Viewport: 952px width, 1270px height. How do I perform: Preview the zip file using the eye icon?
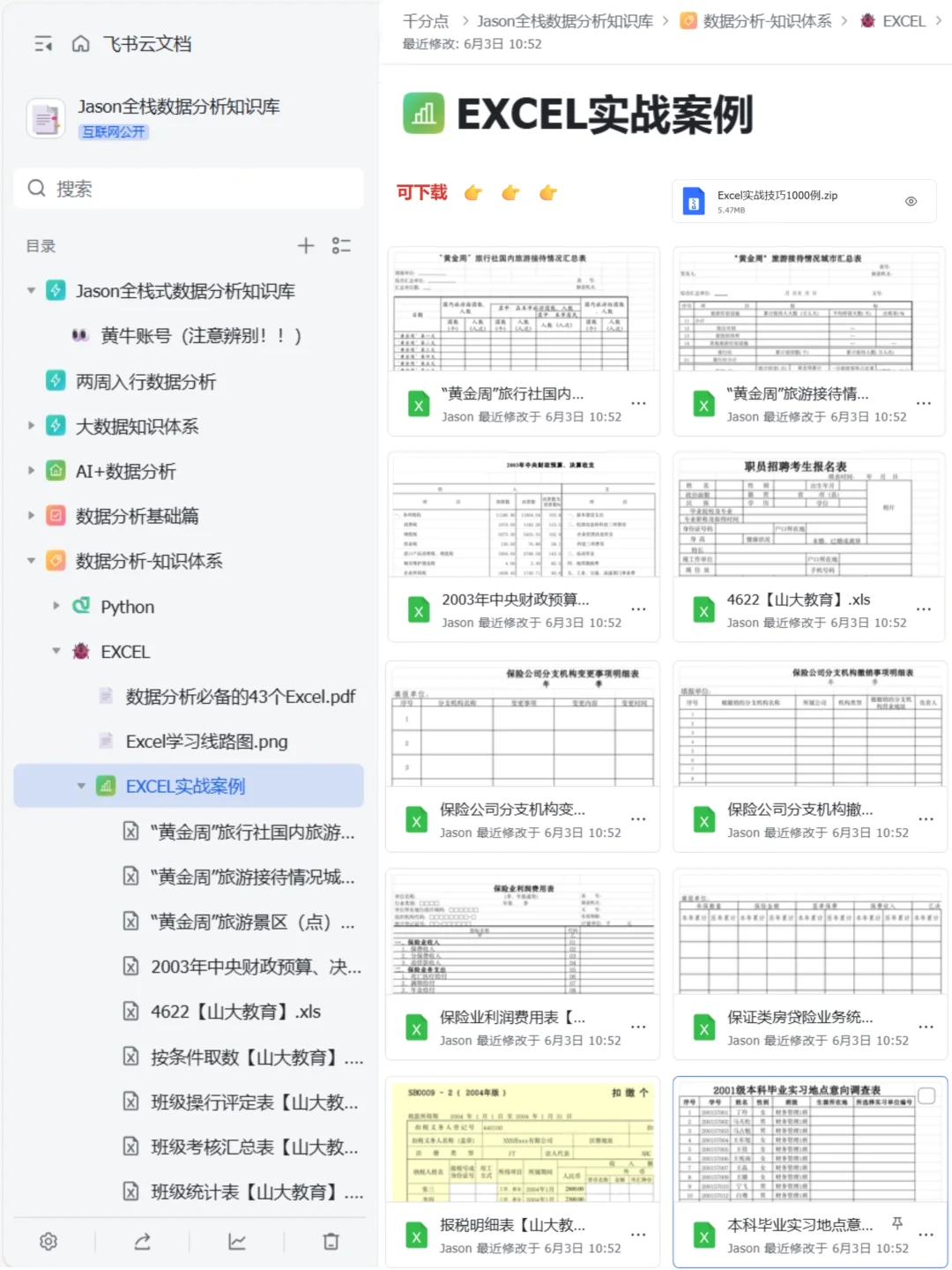(911, 201)
